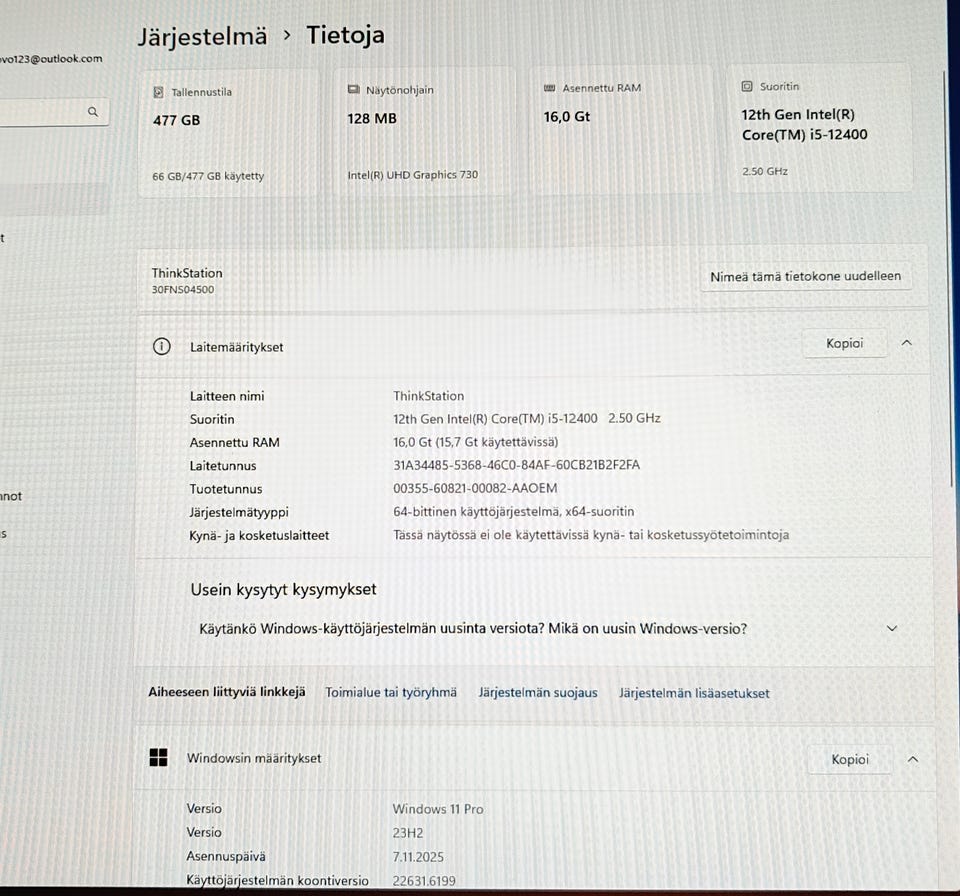Image resolution: width=960 pixels, height=896 pixels.
Task: Click the Tallennustila storage icon
Action: (x=159, y=92)
